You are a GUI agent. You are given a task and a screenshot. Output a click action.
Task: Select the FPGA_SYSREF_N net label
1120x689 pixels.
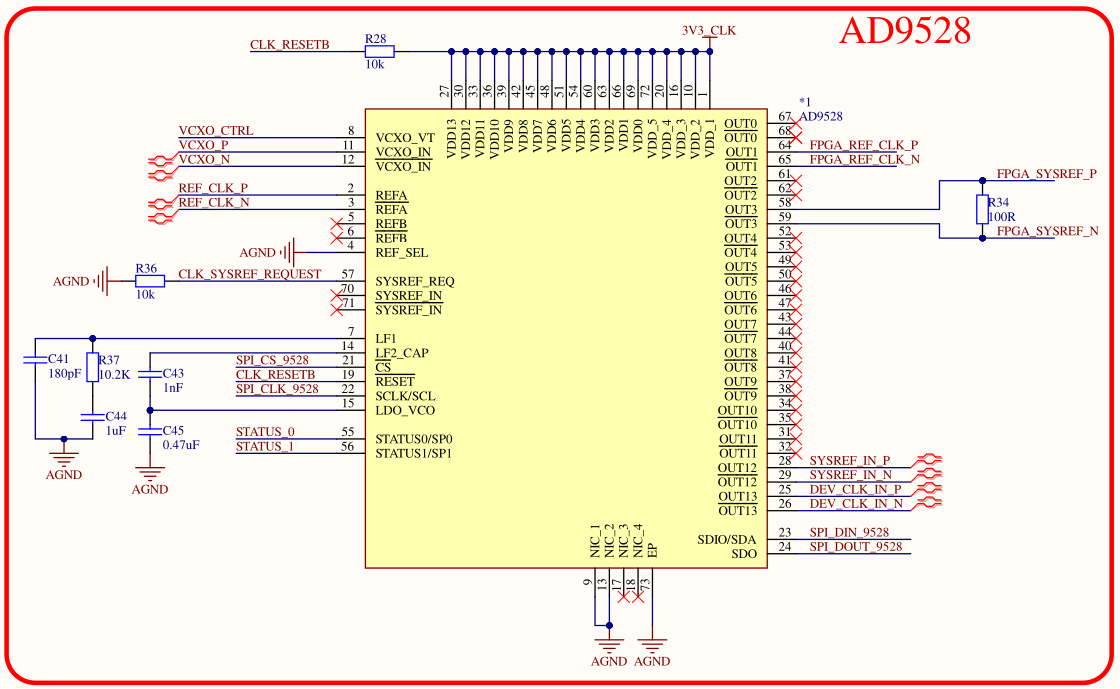click(x=1047, y=231)
